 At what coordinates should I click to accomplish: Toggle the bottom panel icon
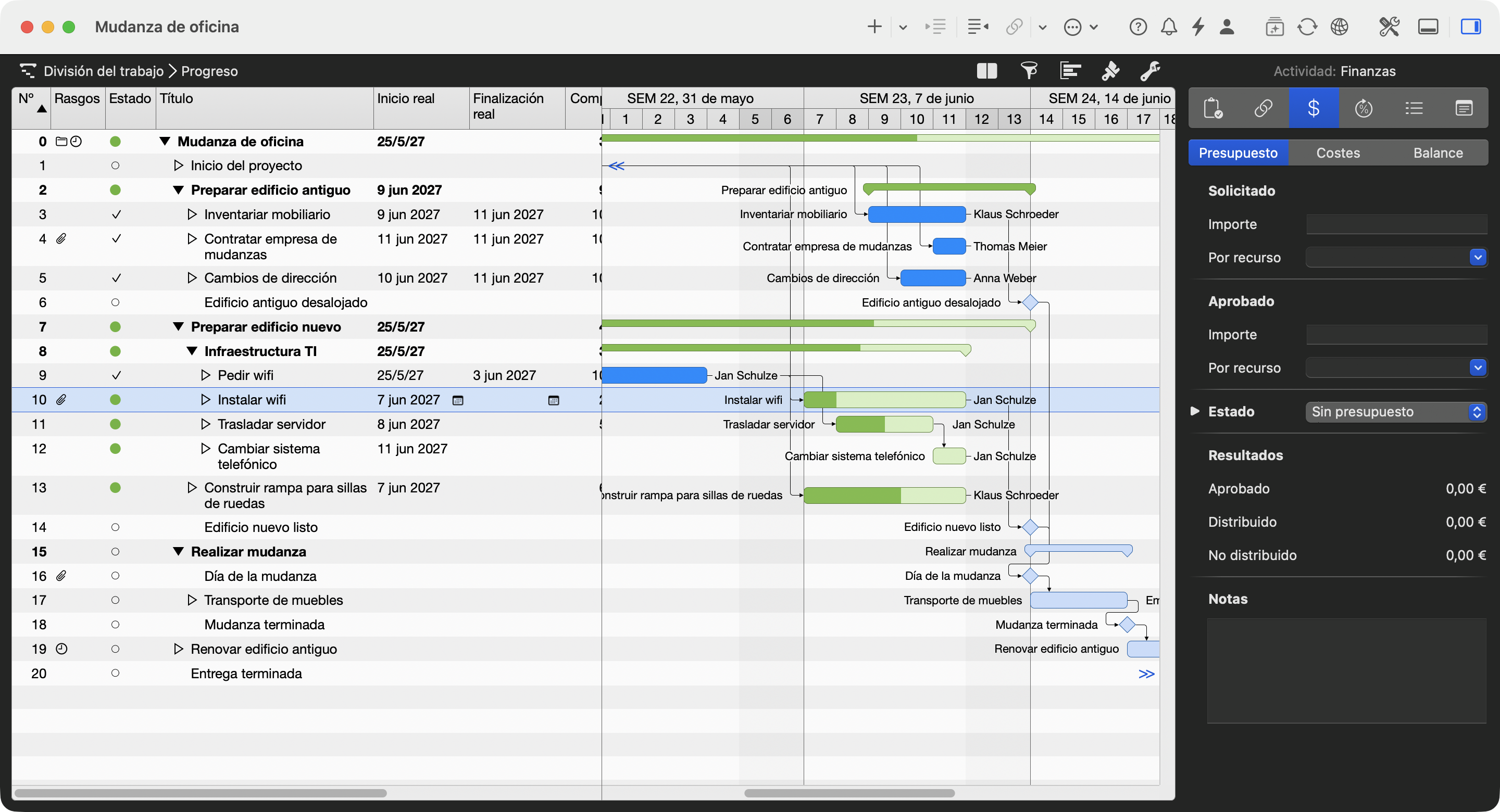(x=1428, y=27)
